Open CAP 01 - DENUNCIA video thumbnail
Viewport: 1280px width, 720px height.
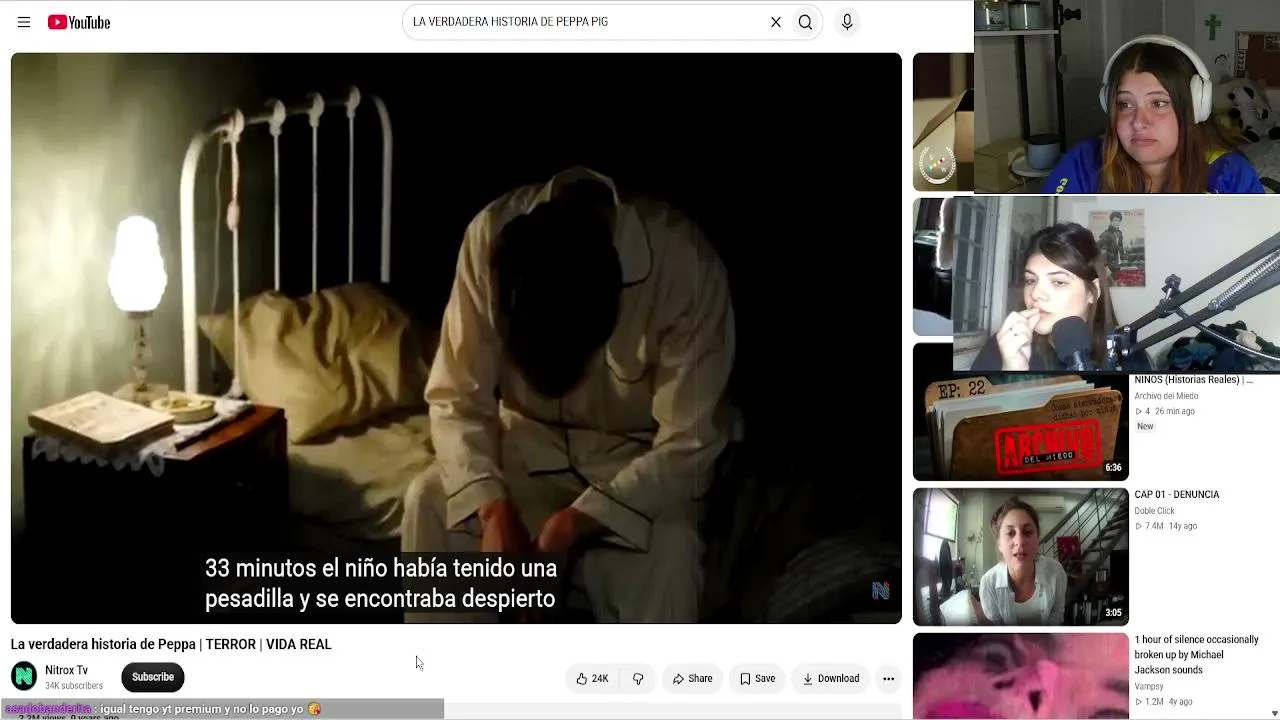pos(1020,556)
